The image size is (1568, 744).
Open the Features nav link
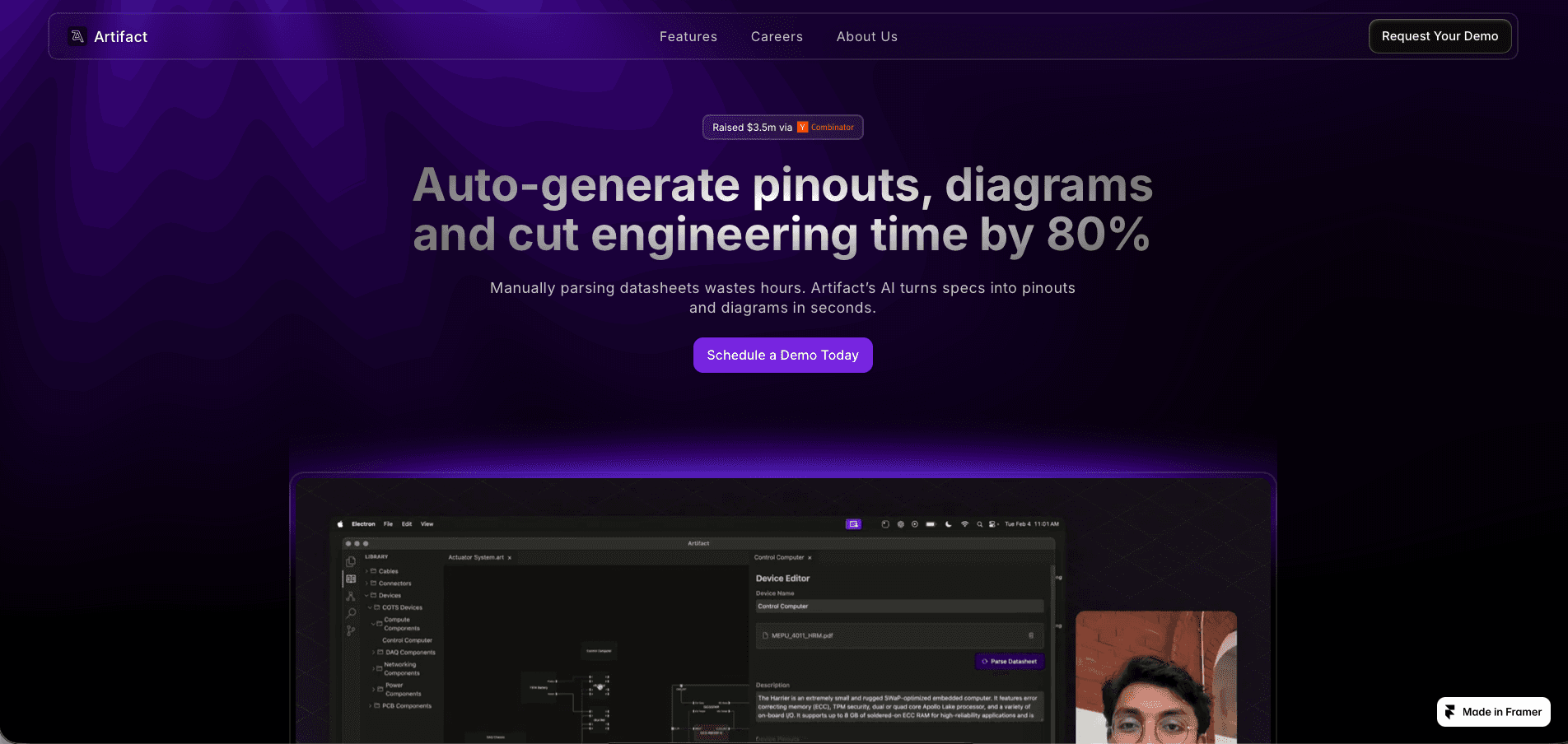tap(688, 36)
